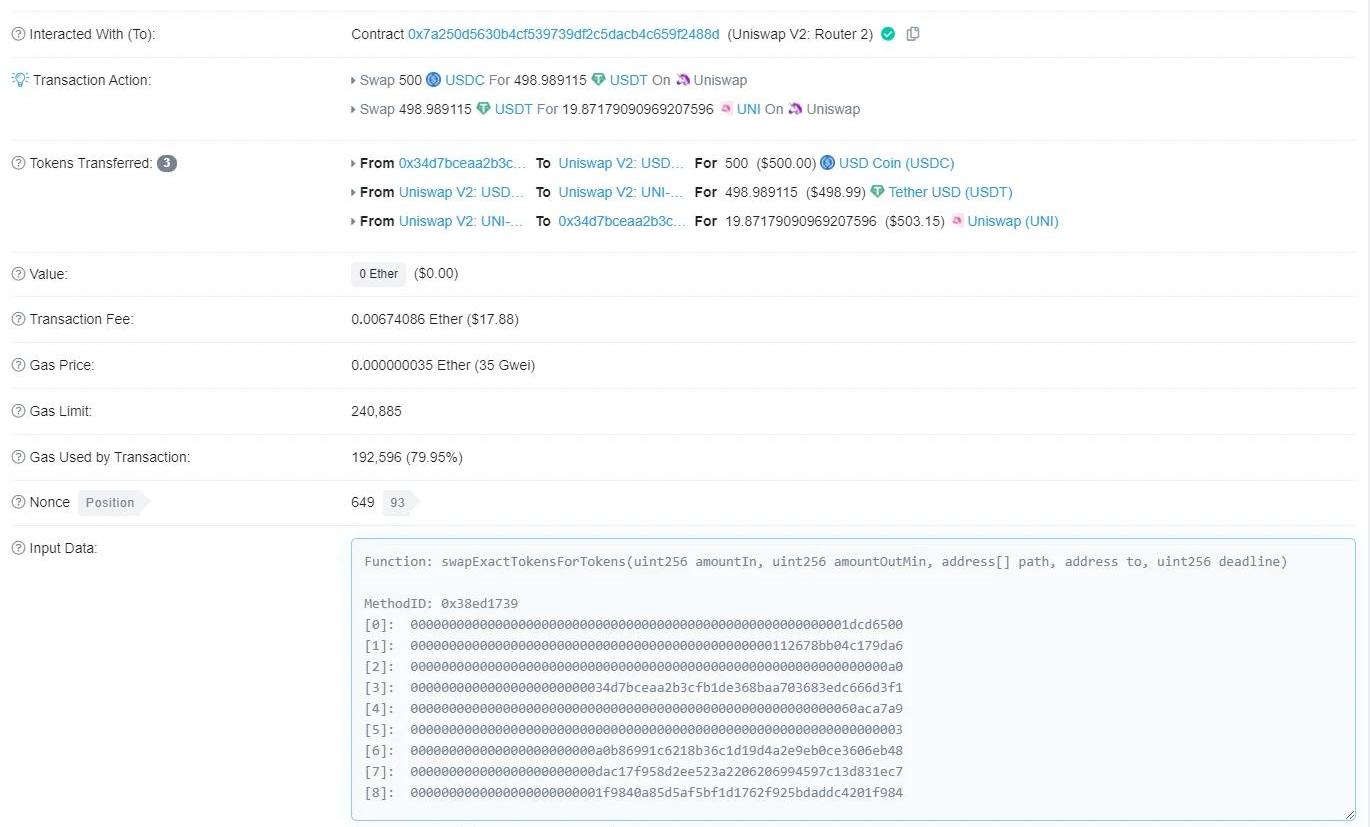The height and width of the screenshot is (827, 1370).
Task: Click help icon next to Gas Price
Action: [18, 365]
